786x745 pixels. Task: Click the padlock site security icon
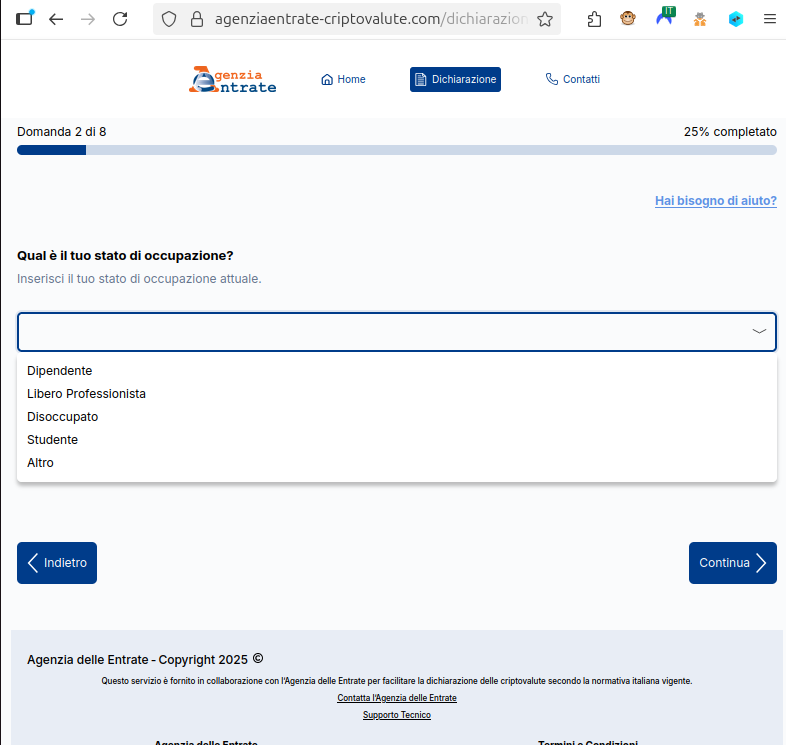tap(196, 19)
